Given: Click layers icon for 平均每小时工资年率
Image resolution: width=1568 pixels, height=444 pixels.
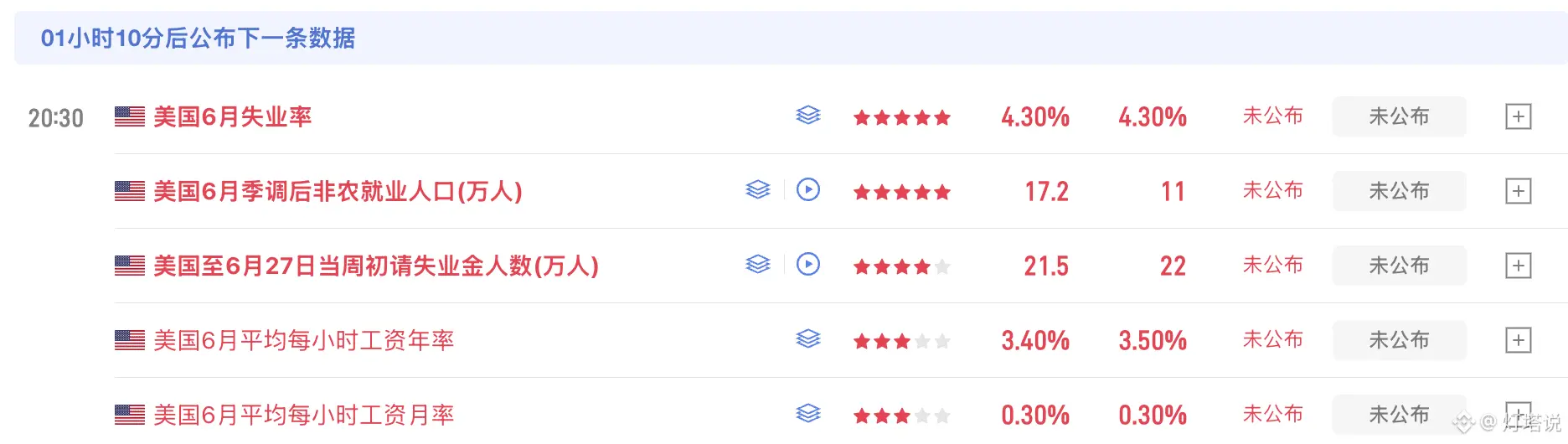Looking at the screenshot, I should point(807,339).
